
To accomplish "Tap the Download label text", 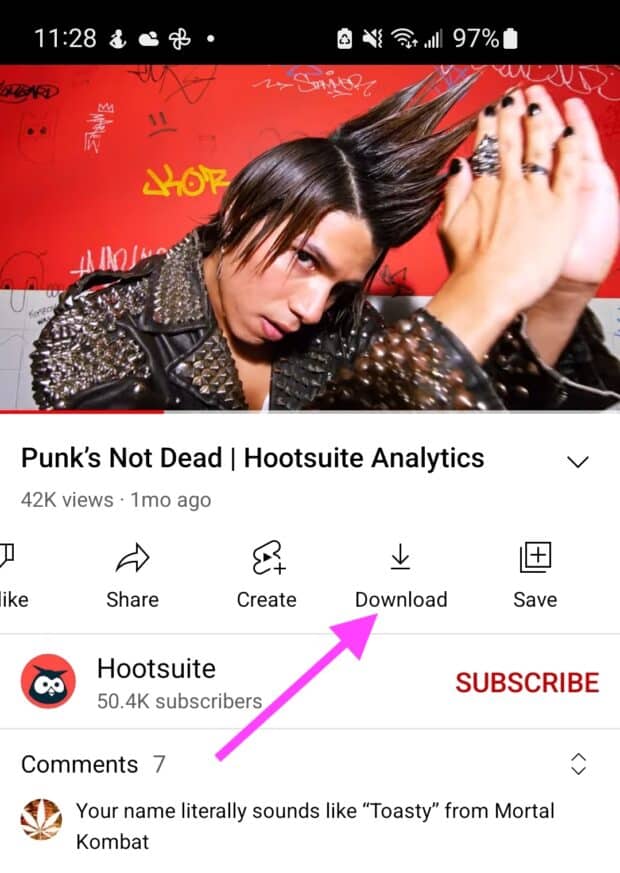I will point(401,600).
